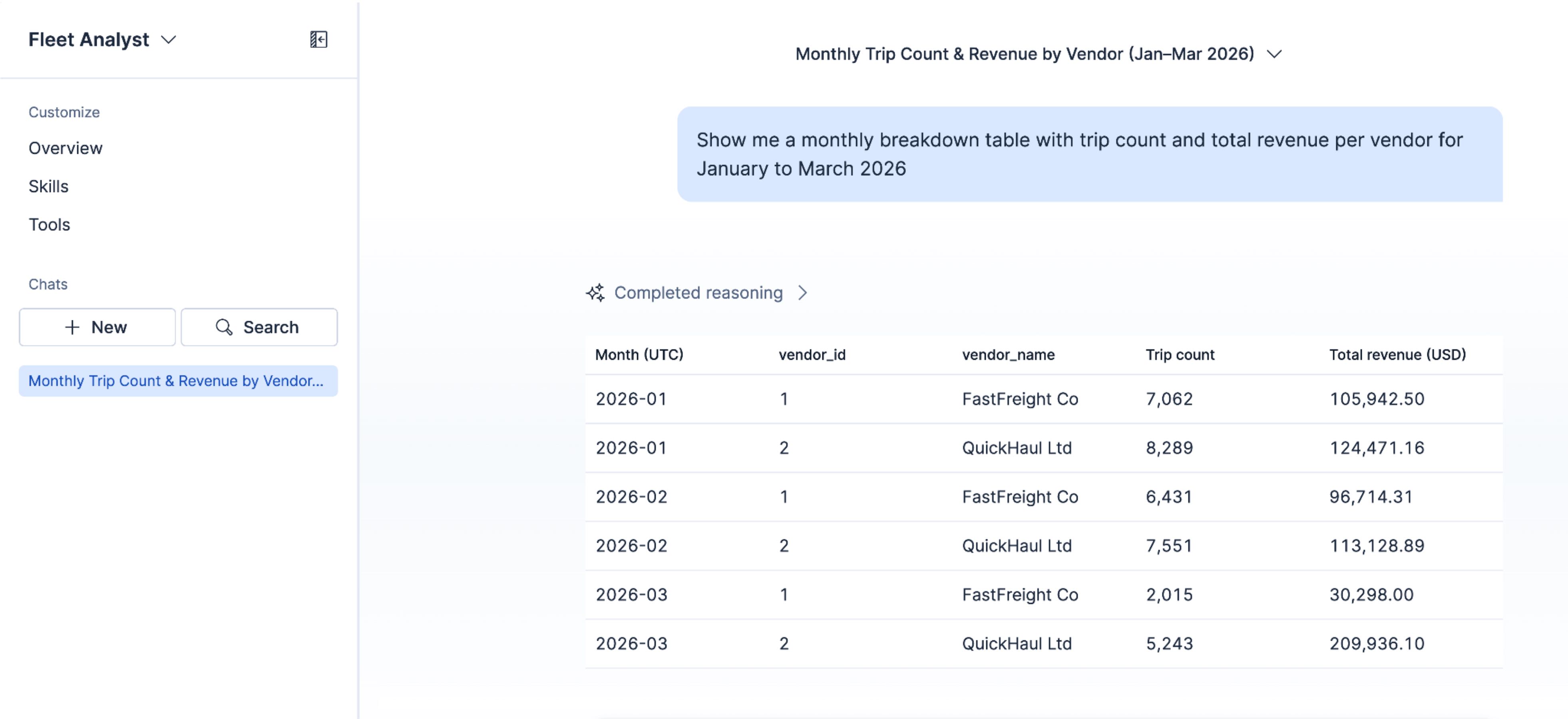Open the Fleet Analyst dropdown chevron
Screen dimensions: 1568x719
point(169,40)
